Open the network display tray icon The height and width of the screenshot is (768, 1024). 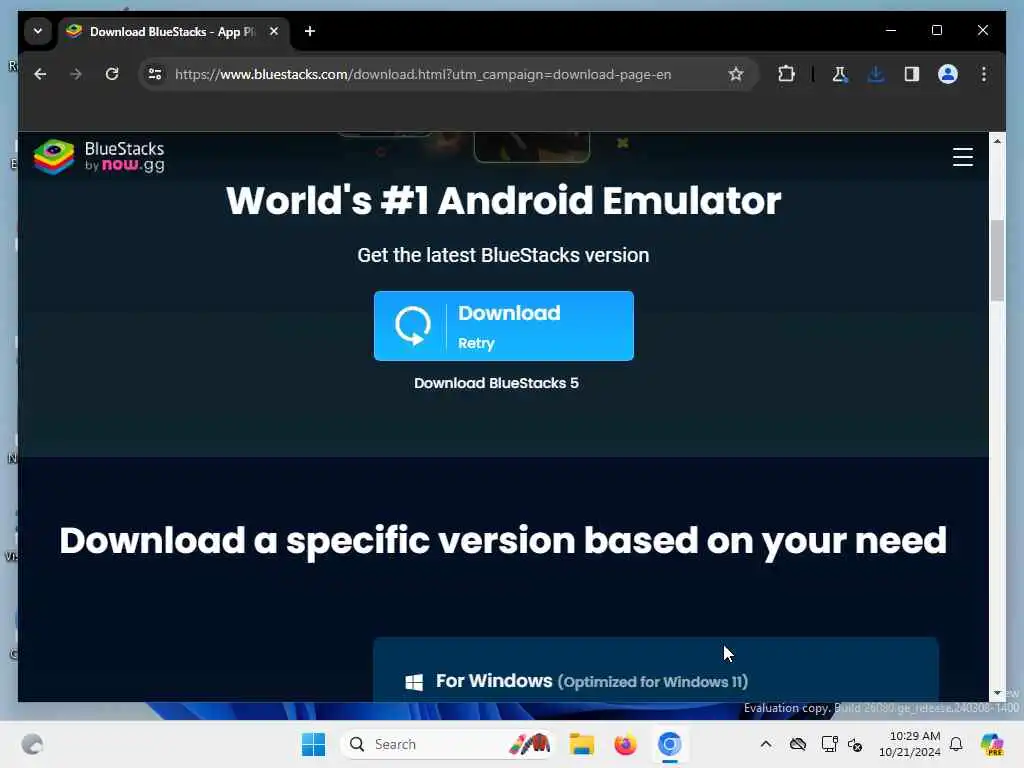pos(829,744)
